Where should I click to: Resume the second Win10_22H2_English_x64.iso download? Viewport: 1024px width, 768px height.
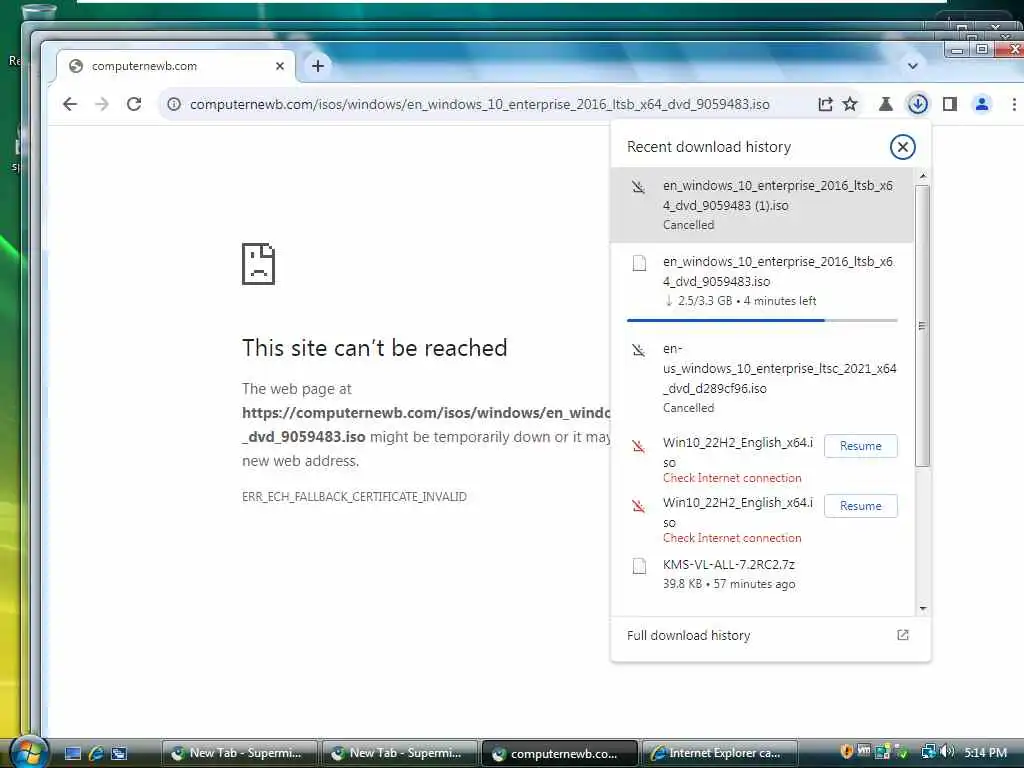point(861,506)
